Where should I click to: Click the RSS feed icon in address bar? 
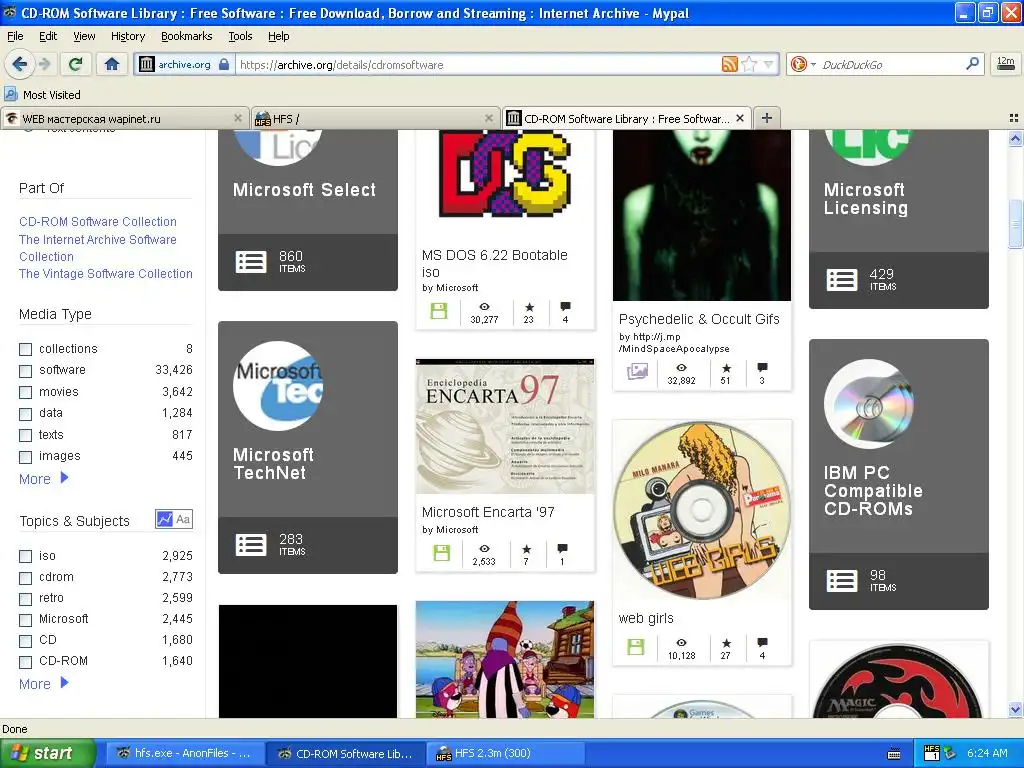[729, 64]
